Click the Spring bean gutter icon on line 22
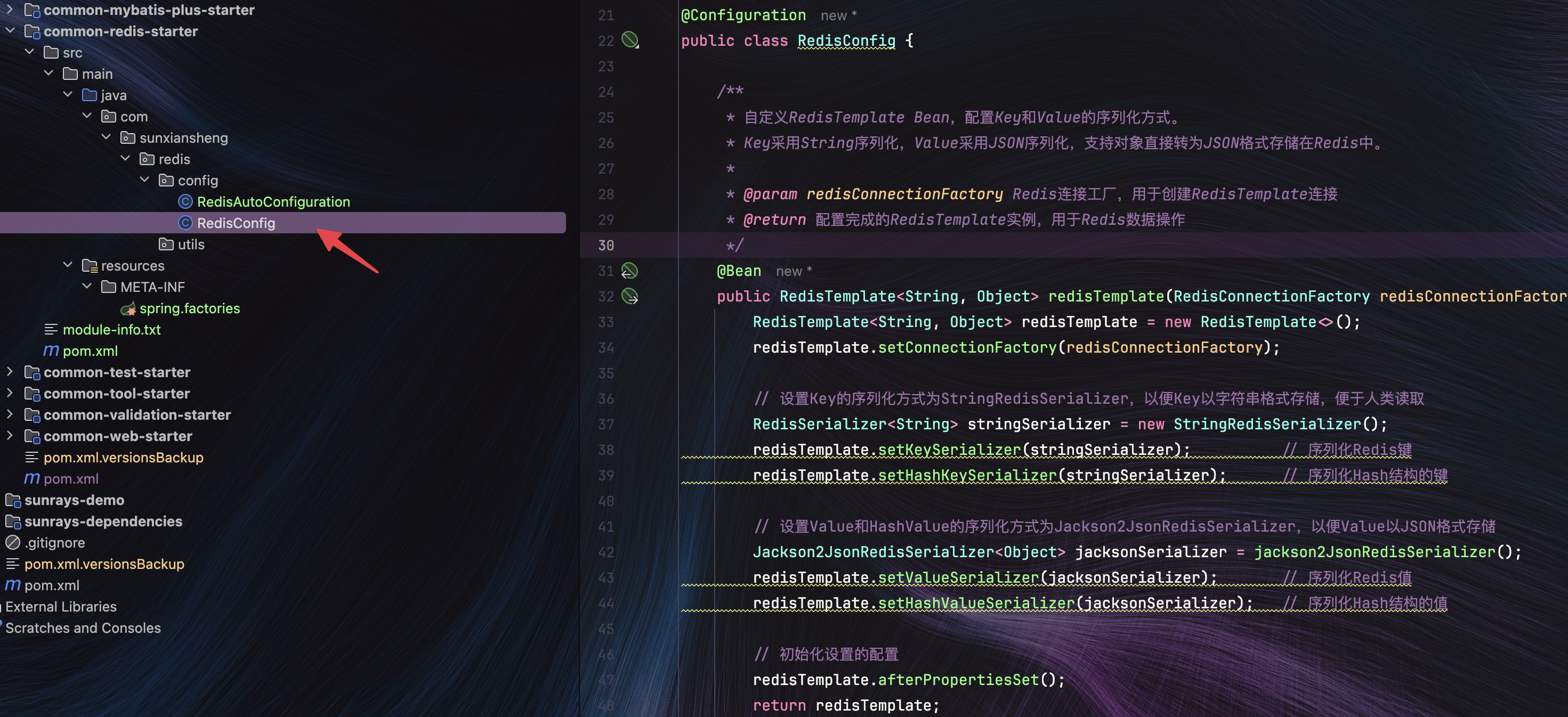1568x717 pixels. tap(630, 40)
